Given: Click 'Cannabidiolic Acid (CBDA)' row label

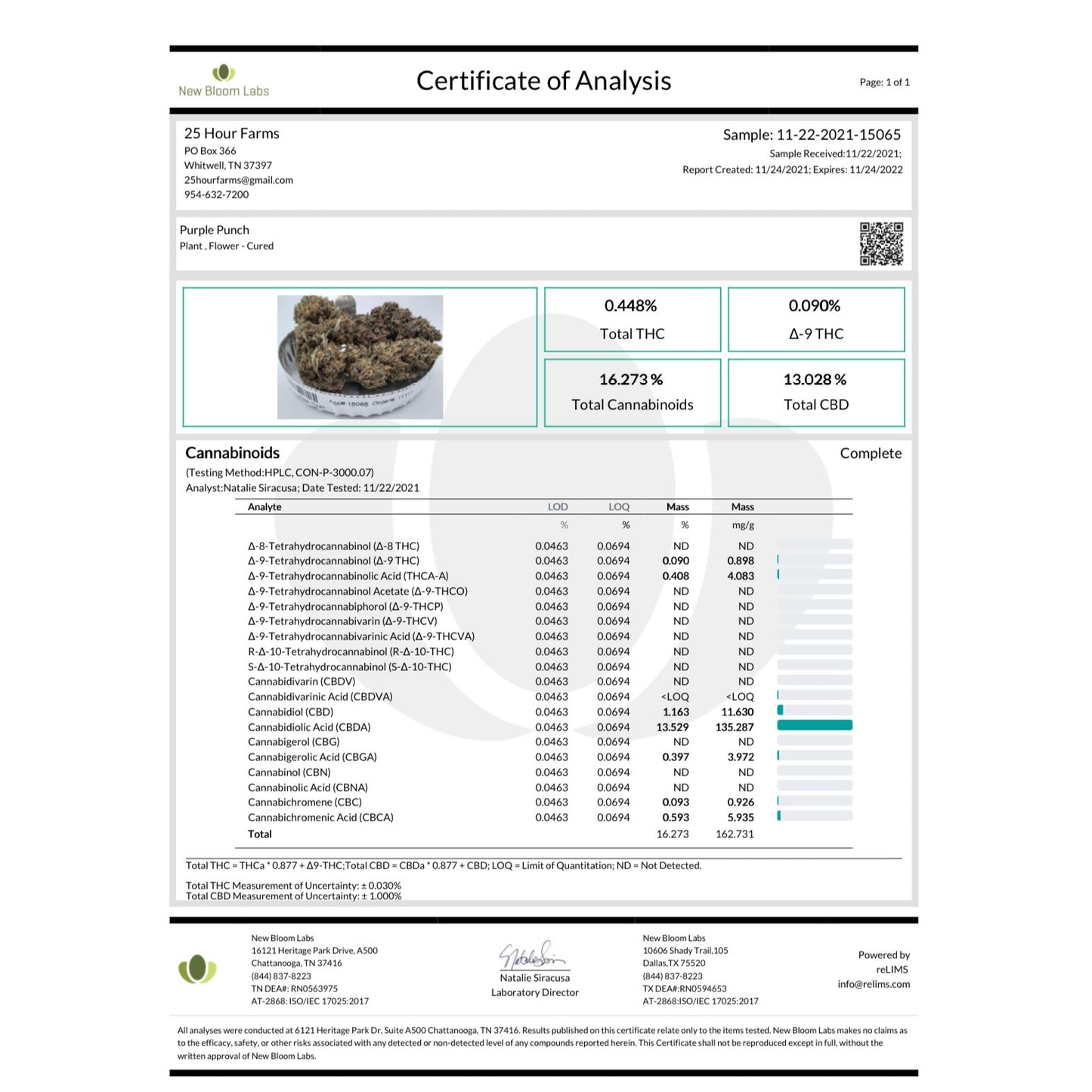Looking at the screenshot, I should pos(309,727).
